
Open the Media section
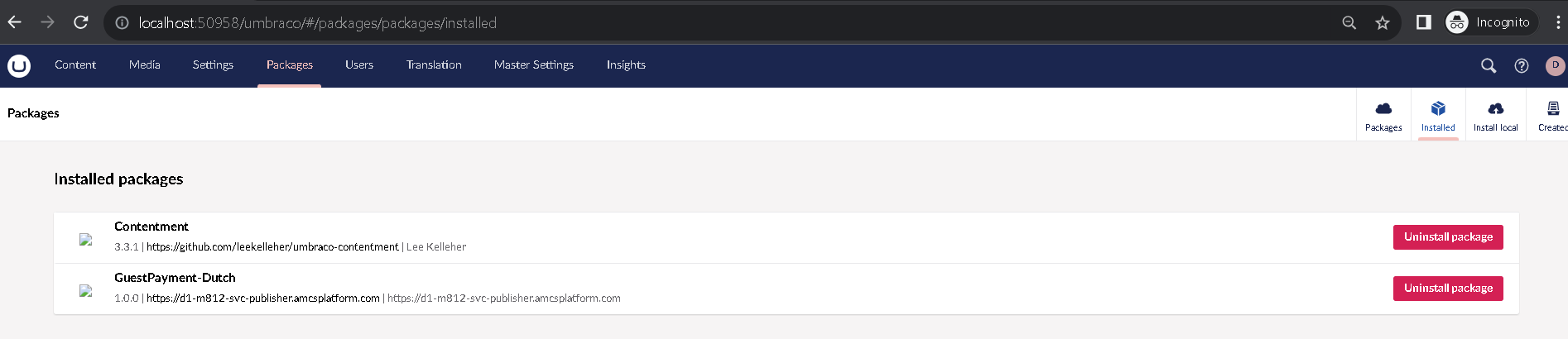(x=145, y=64)
